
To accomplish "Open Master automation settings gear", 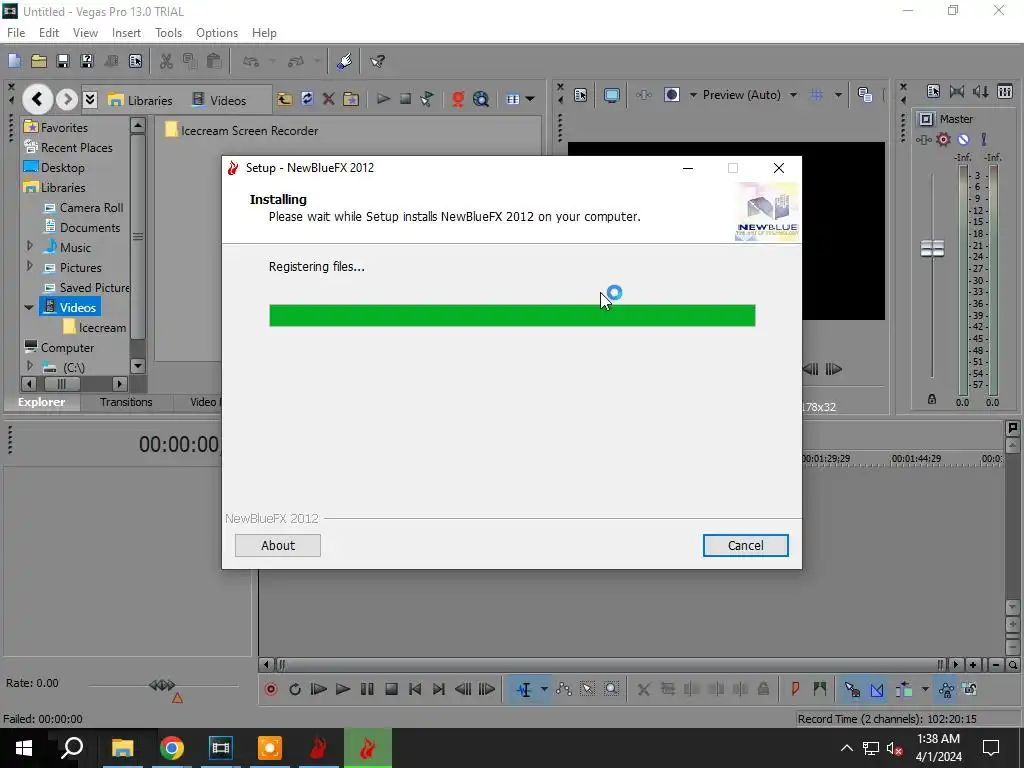I will [943, 139].
